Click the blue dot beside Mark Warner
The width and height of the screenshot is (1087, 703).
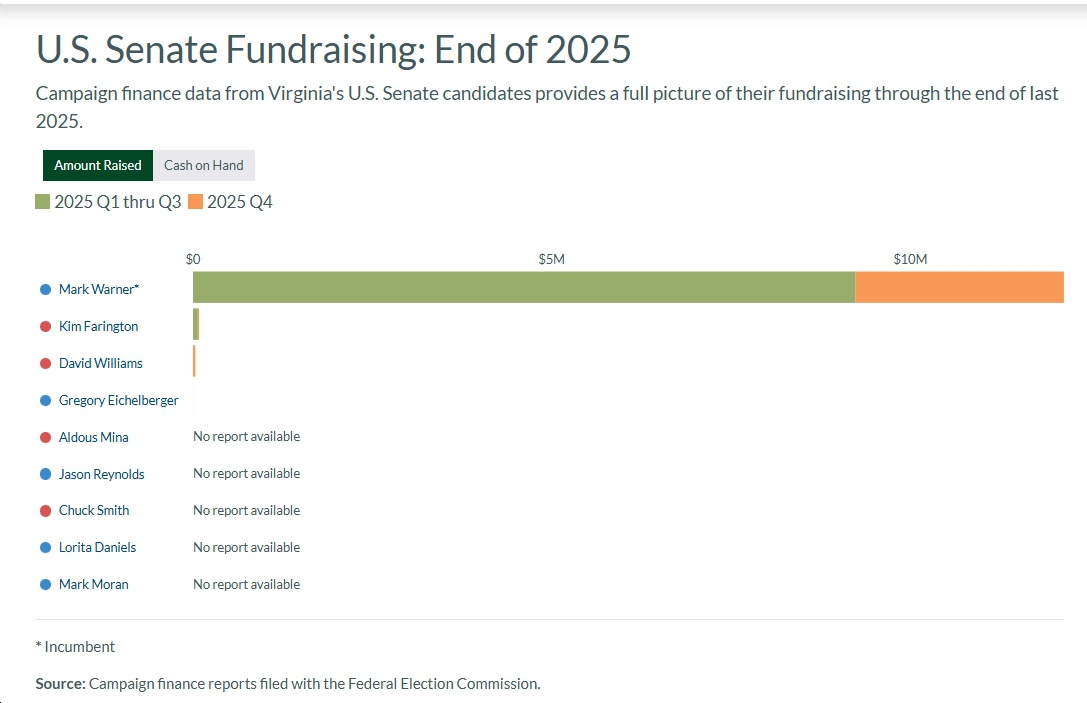pos(45,290)
